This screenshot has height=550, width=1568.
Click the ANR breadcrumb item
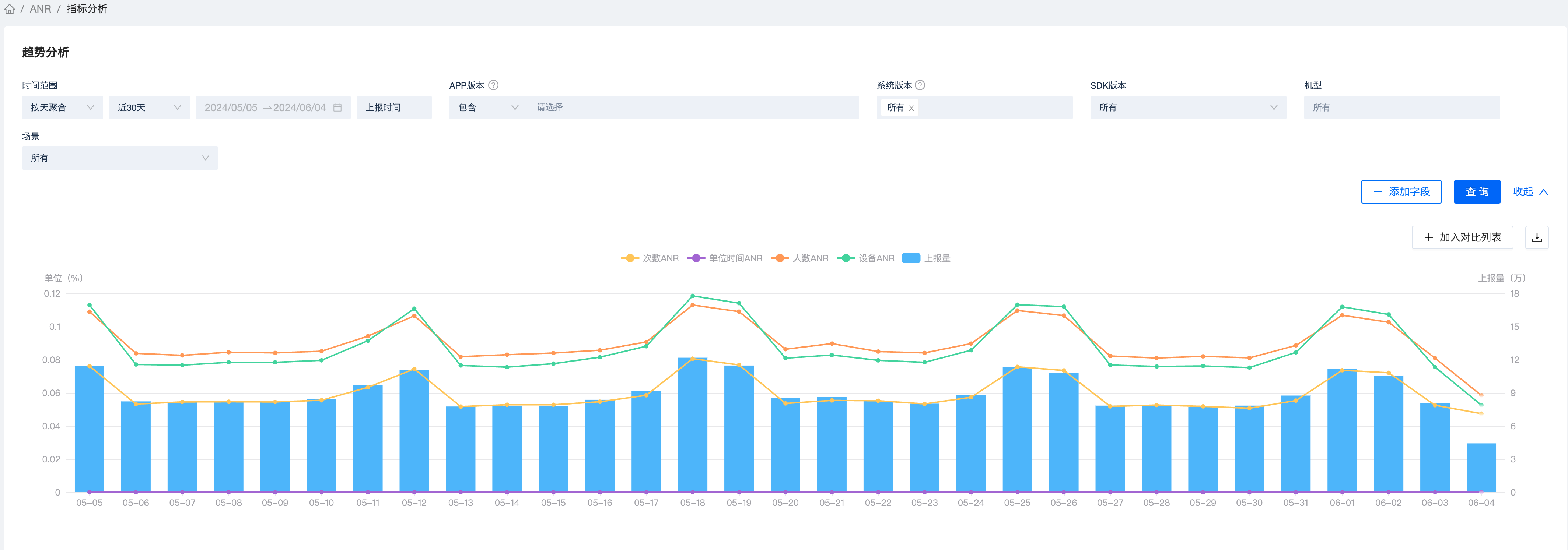(x=40, y=9)
